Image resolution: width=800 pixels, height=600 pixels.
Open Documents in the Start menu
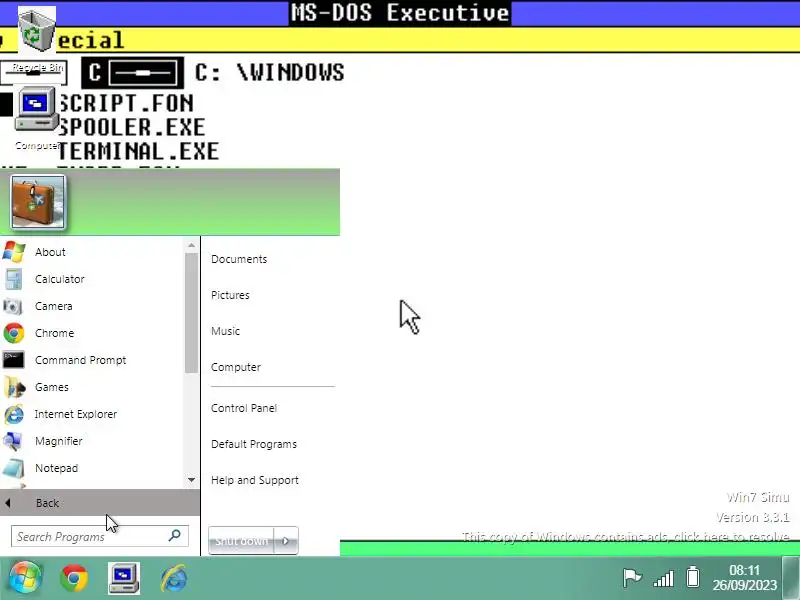239,259
